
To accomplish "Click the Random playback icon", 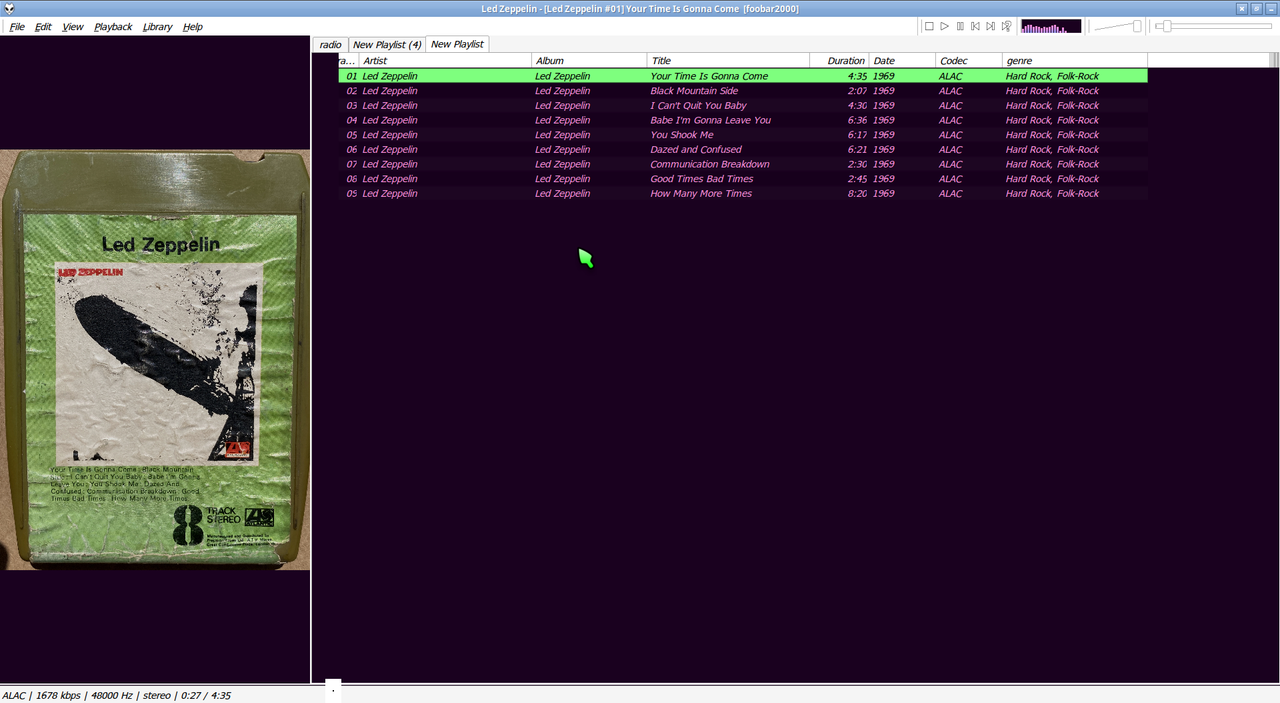I will 1006,27.
